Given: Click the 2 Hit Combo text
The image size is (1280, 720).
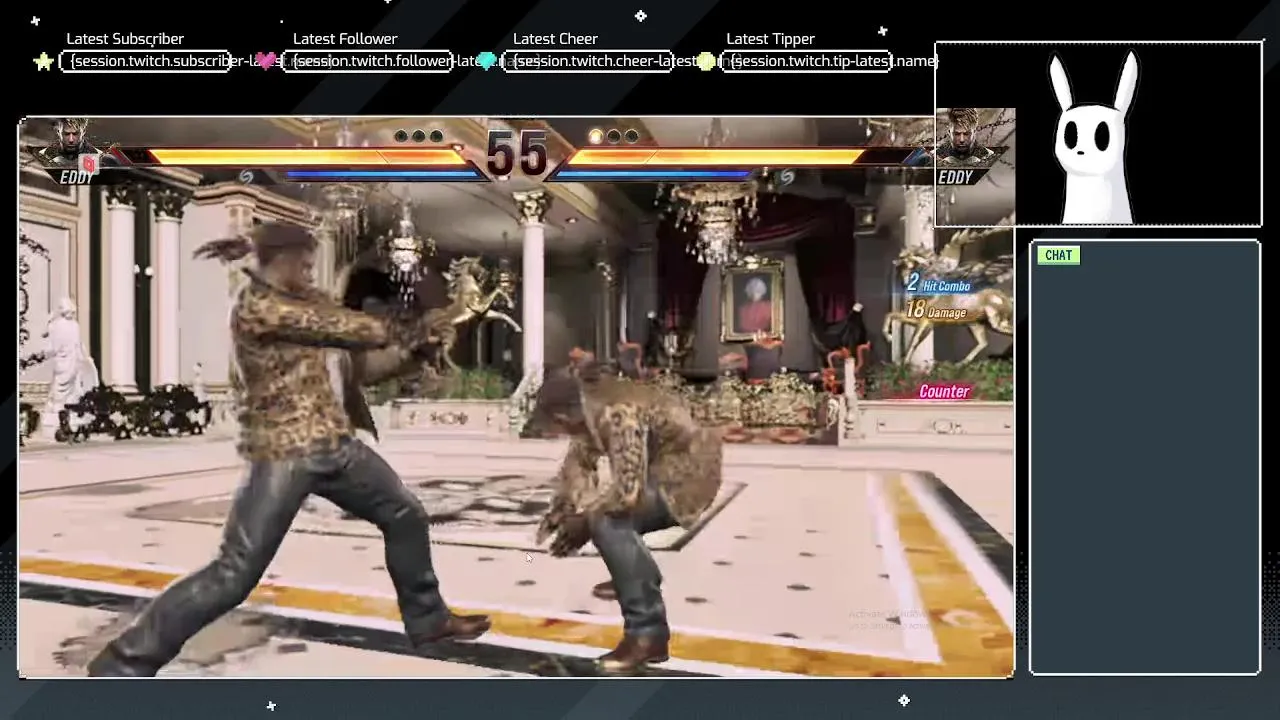Looking at the screenshot, I should coord(938,284).
